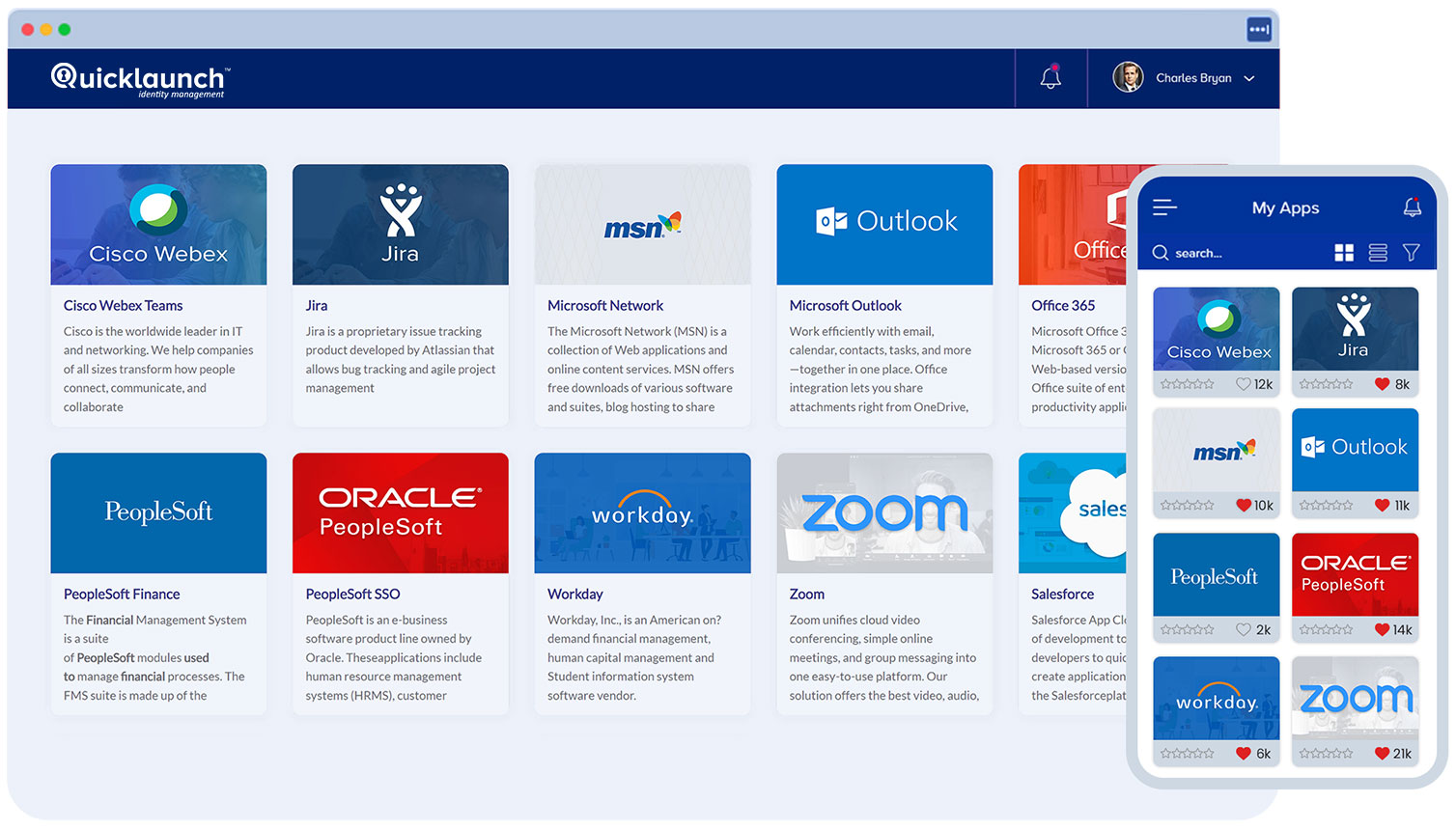Toggle the heart on mobile Workday tile
The image size is (1456, 830).
point(1244,754)
